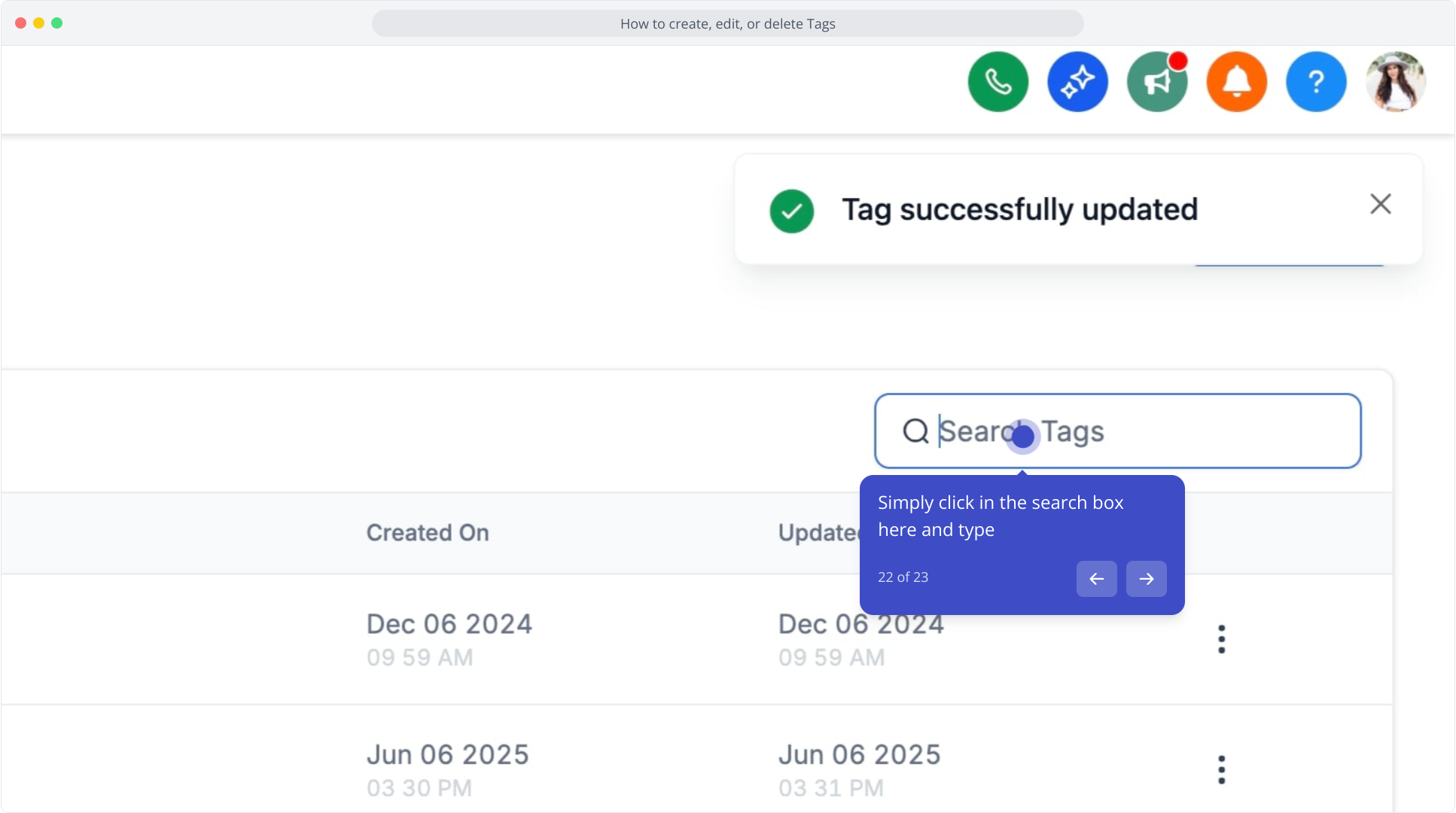
Task: Sort by the Created On column header
Action: coord(428,532)
